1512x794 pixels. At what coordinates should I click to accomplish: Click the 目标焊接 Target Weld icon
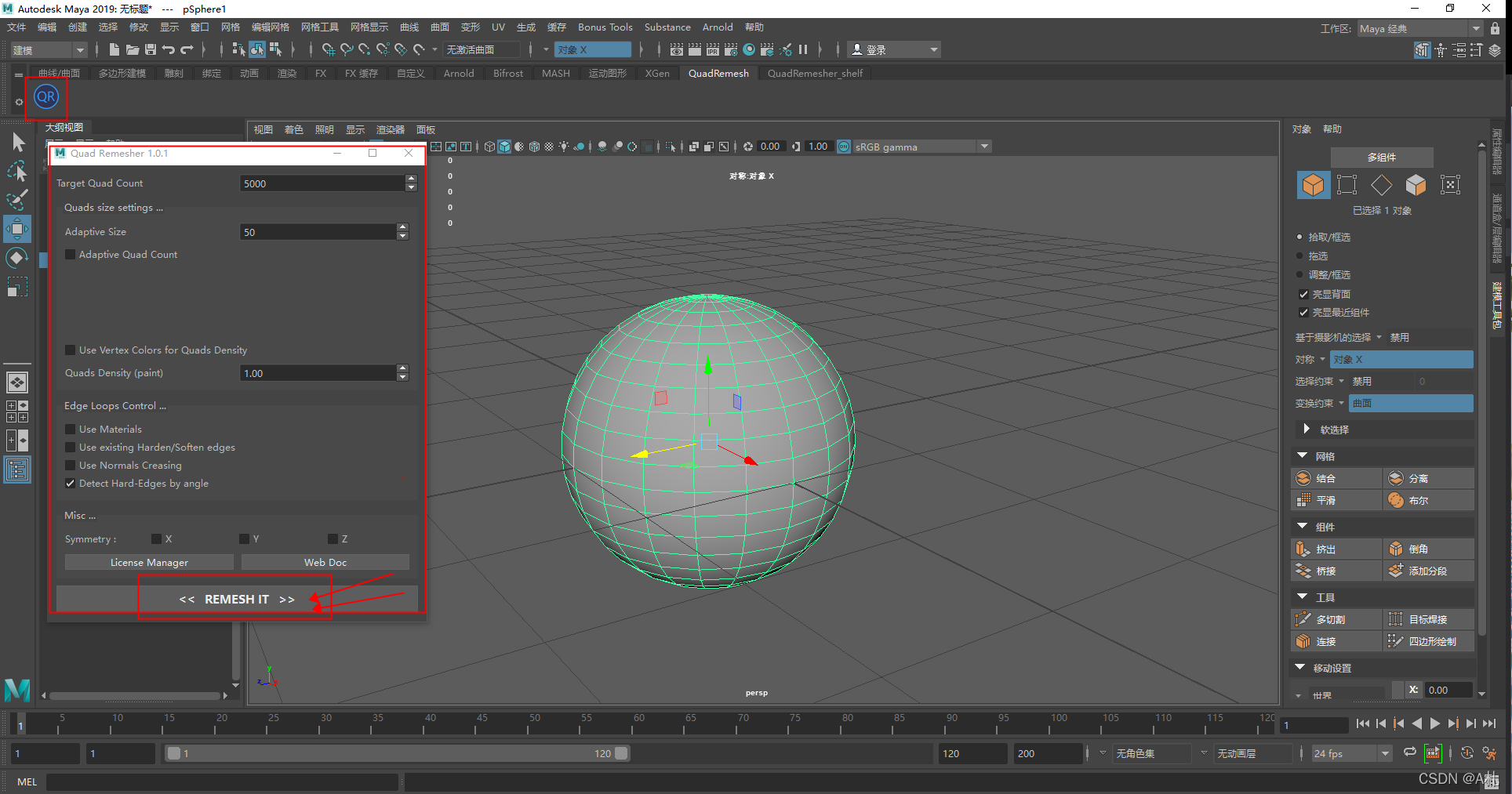[x=1396, y=619]
